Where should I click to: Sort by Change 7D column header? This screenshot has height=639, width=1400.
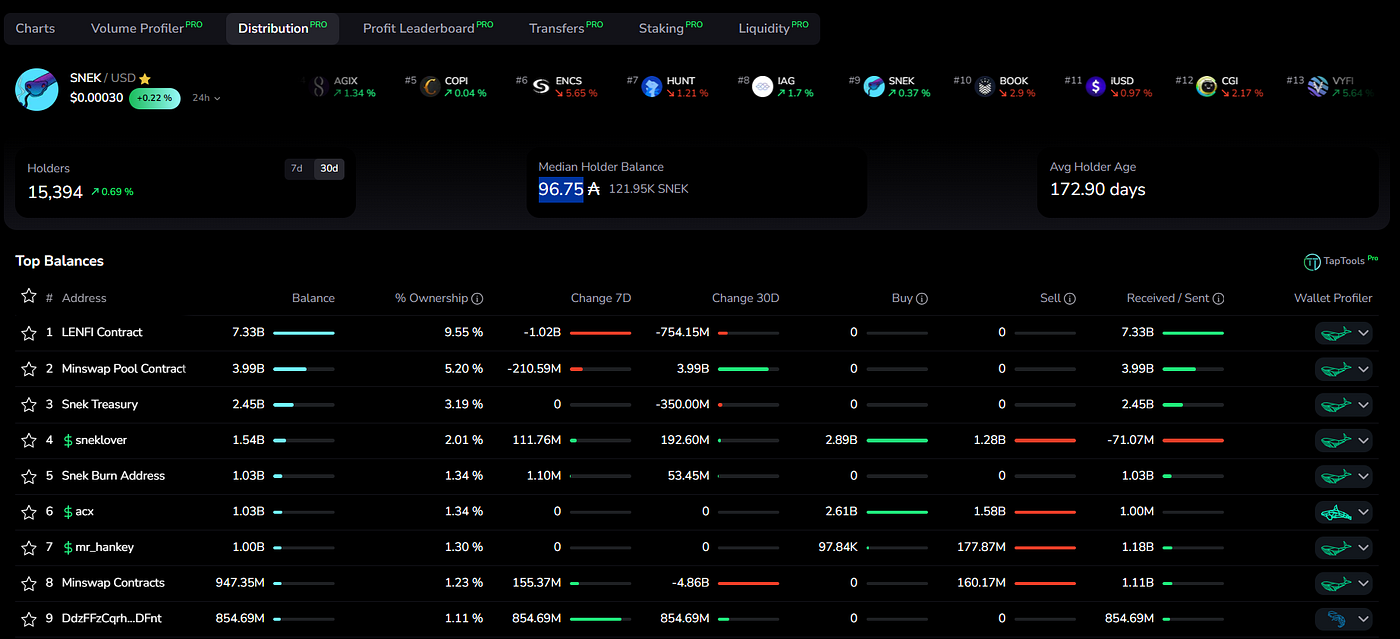[x=601, y=298]
